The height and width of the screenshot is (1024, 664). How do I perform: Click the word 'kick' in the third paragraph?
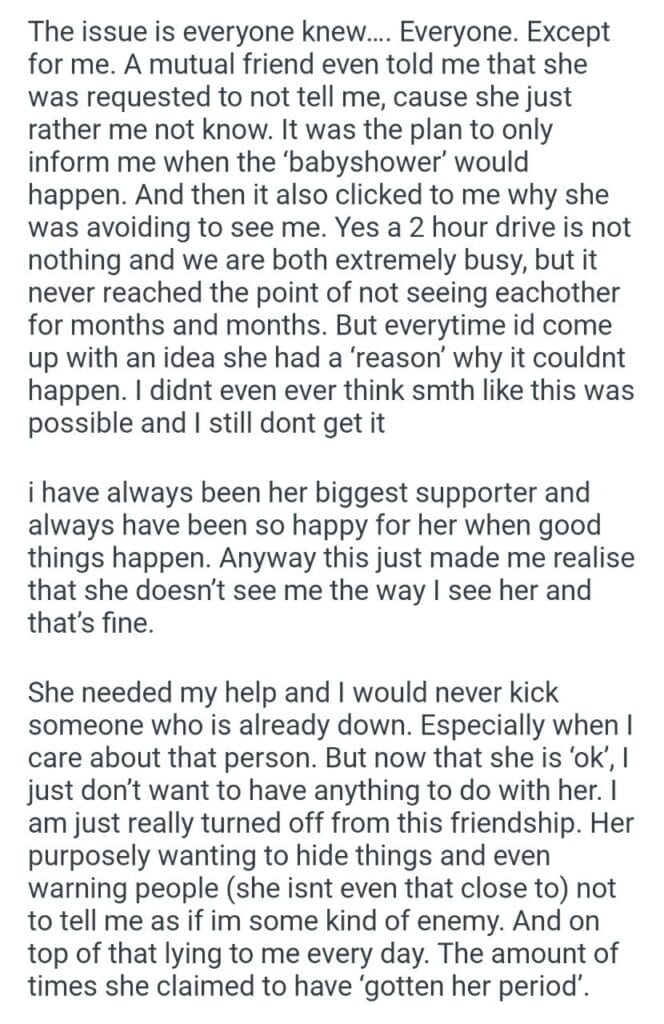pyautogui.click(x=536, y=690)
